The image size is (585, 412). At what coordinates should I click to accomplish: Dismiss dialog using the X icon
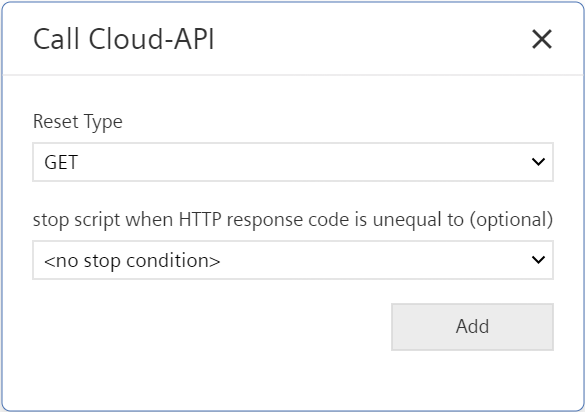[x=542, y=39]
